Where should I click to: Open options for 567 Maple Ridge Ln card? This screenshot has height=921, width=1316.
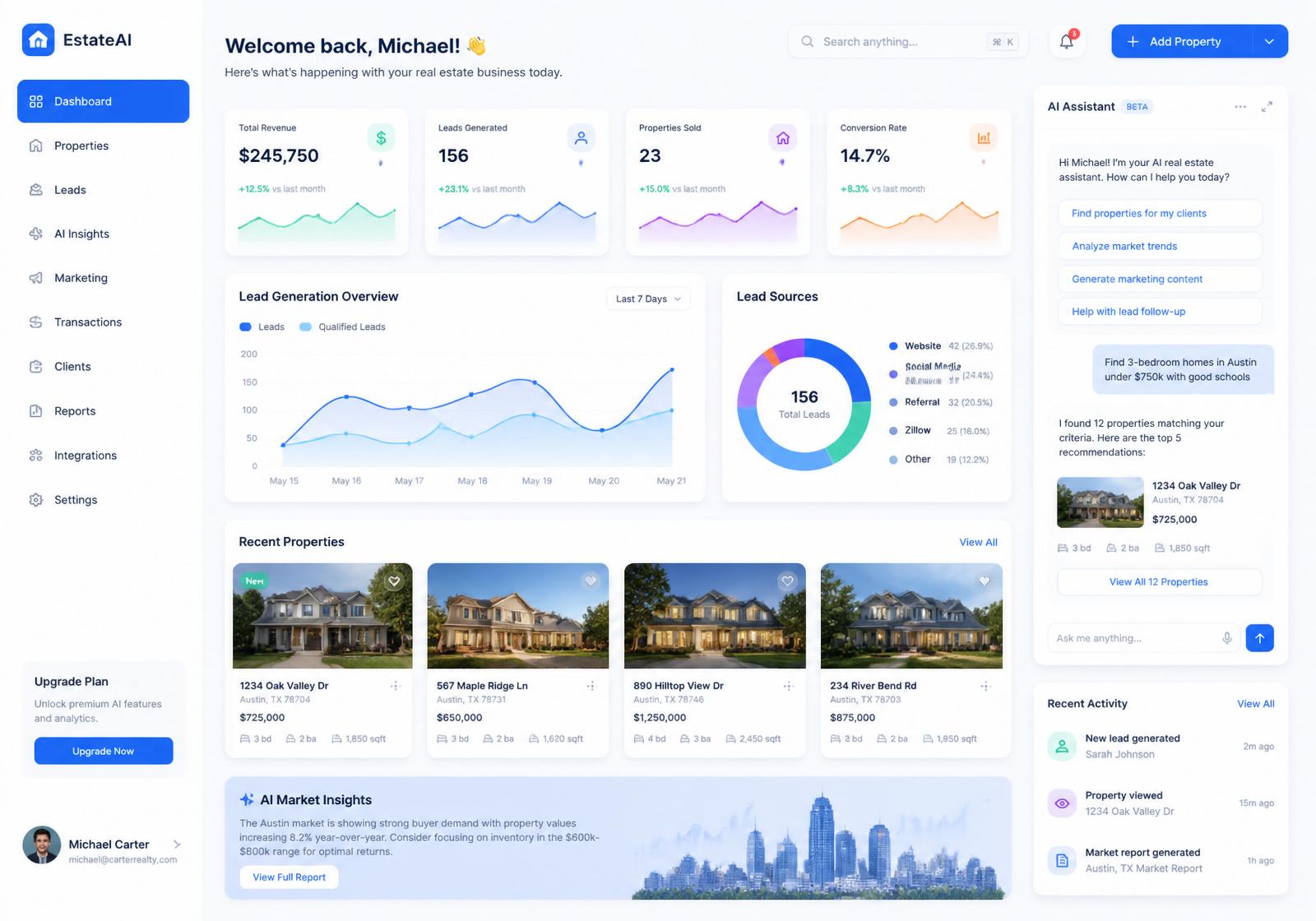[591, 686]
